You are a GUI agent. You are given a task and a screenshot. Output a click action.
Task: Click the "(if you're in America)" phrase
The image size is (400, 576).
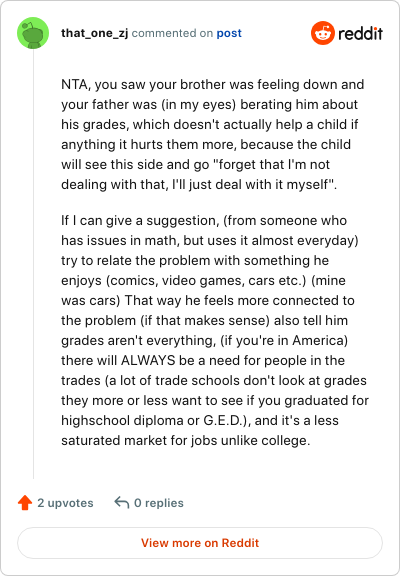[284, 341]
